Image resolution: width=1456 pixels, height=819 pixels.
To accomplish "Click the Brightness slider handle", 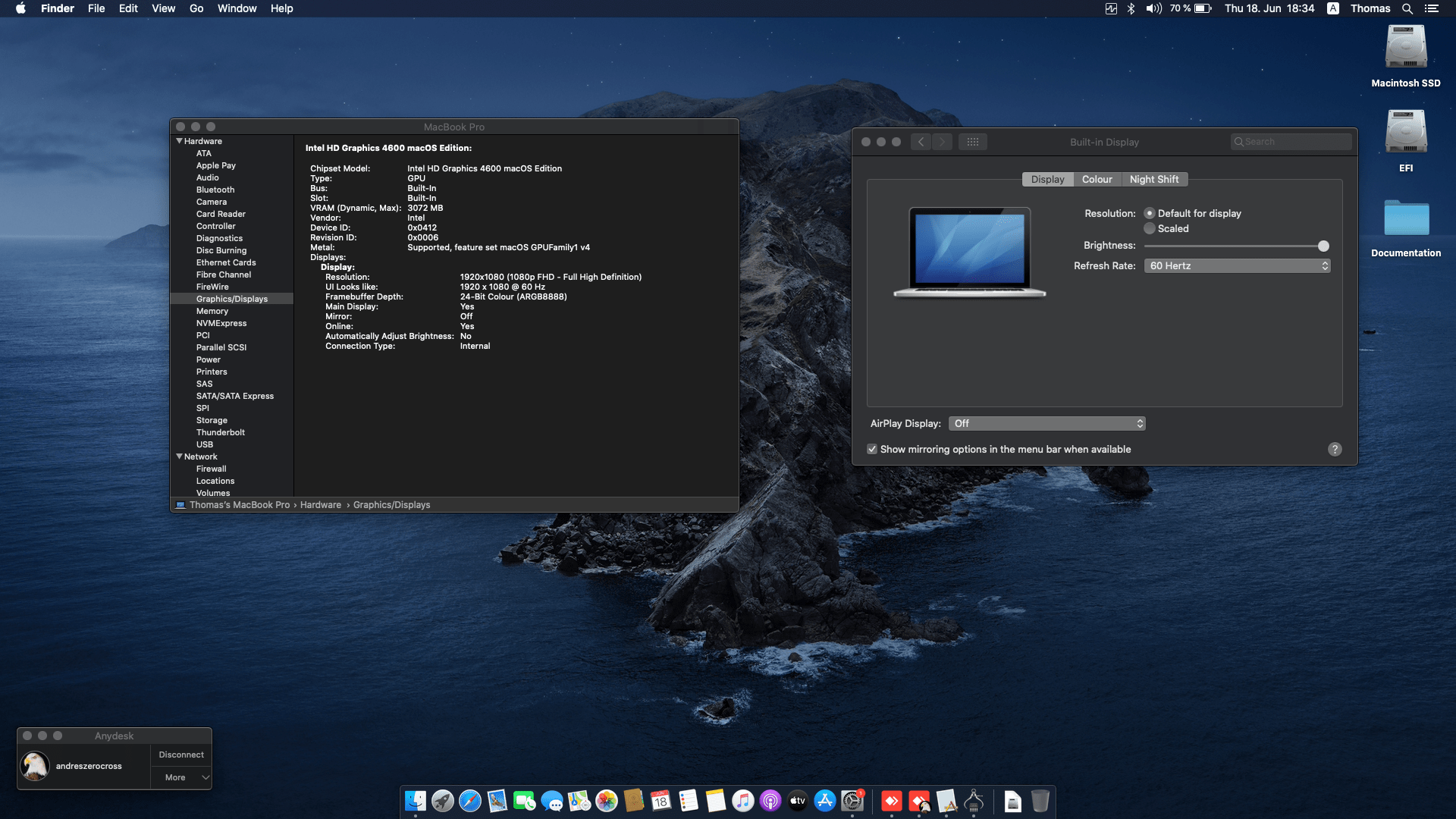I will point(1323,246).
